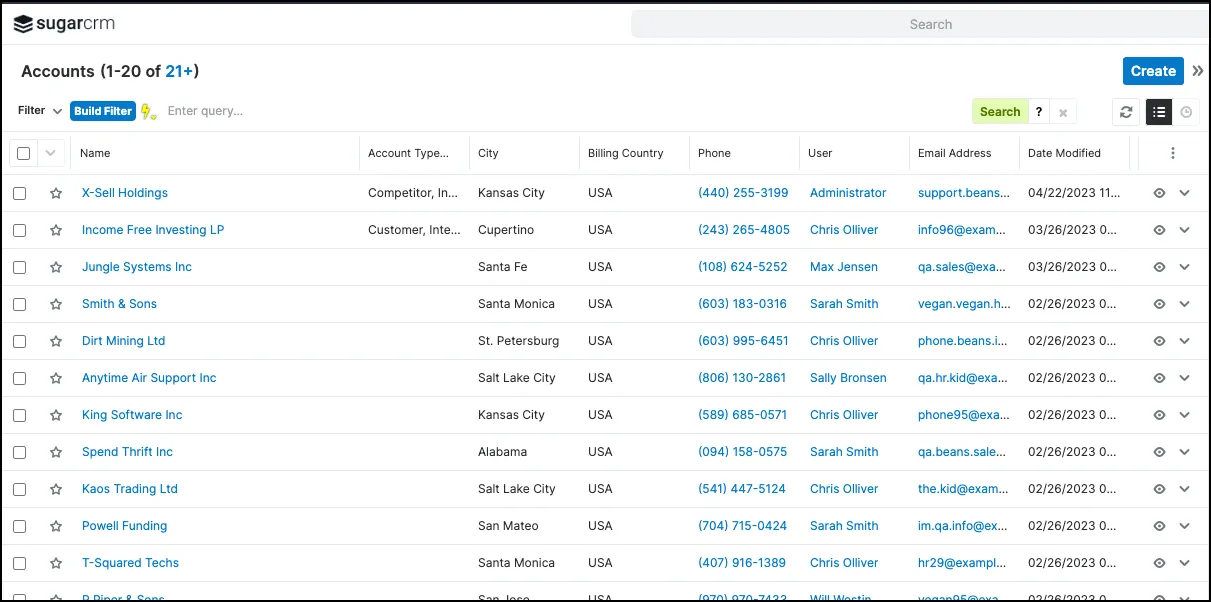1211x602 pixels.
Task: Toggle the select-all checkbox in header
Action: click(24, 153)
